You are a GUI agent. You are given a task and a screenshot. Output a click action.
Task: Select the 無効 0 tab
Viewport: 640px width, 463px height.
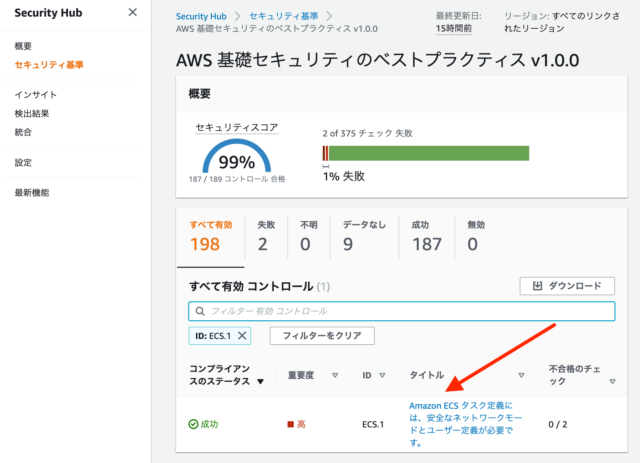pos(476,237)
